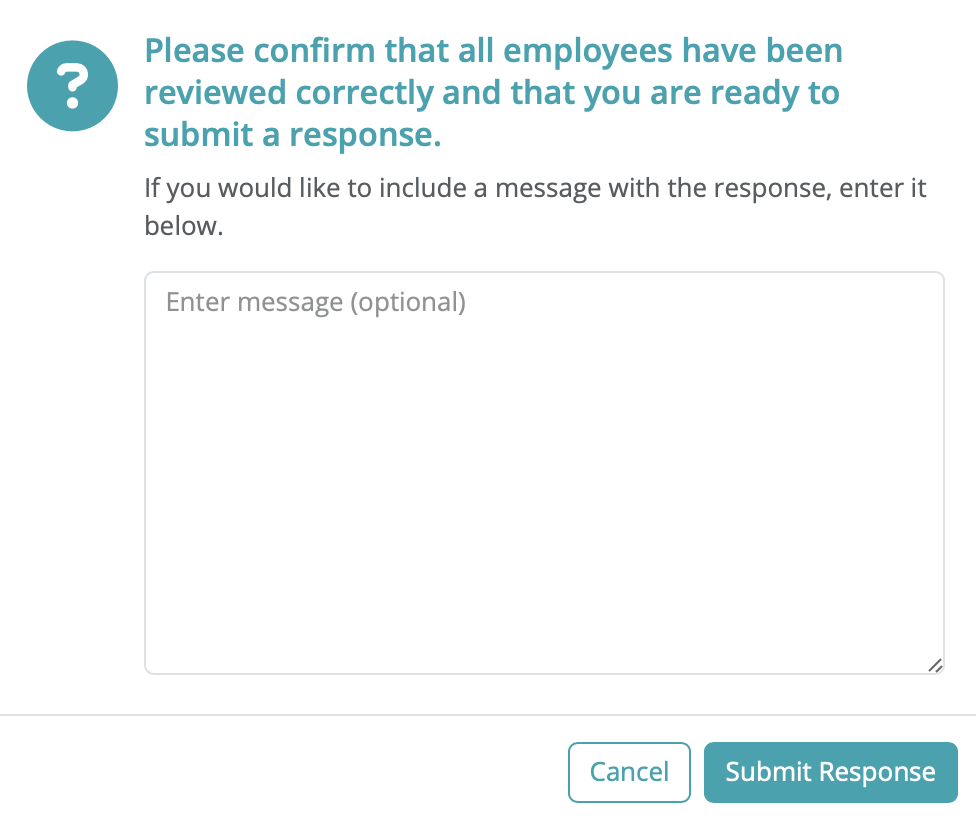The width and height of the screenshot is (976, 822).
Task: Click the Cancel button
Action: point(629,772)
